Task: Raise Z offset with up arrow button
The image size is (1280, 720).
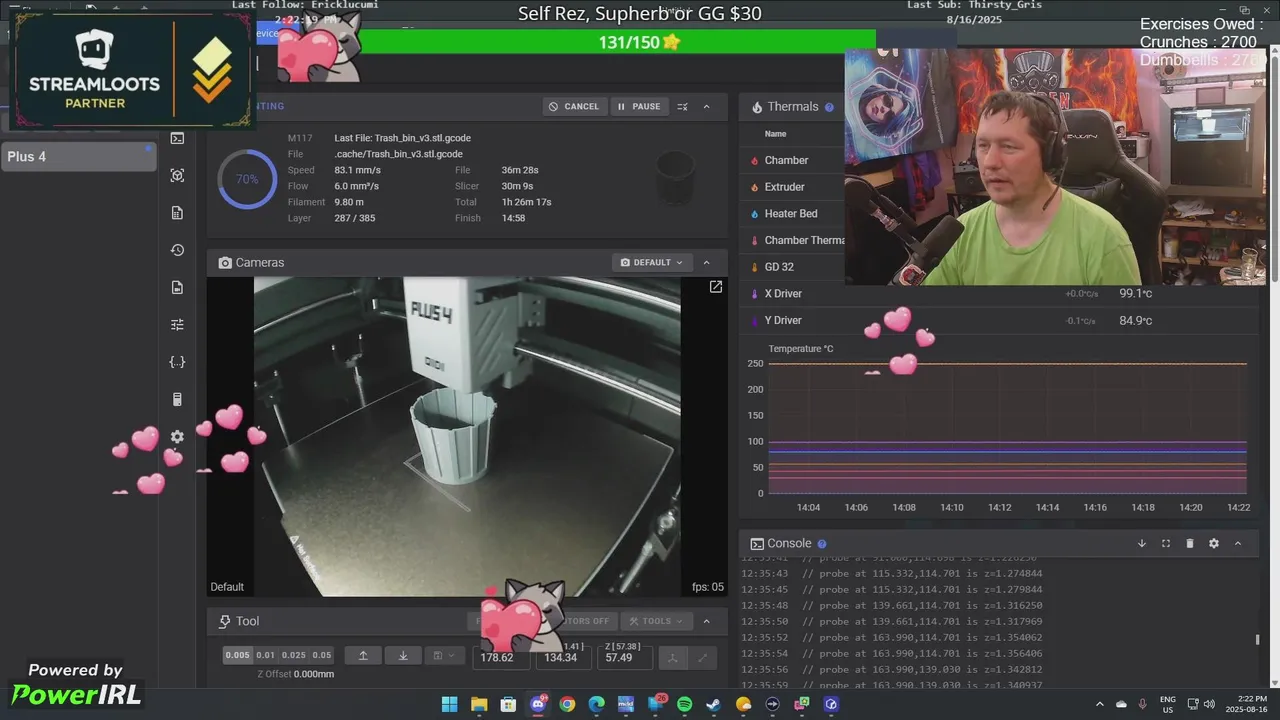Action: point(363,655)
